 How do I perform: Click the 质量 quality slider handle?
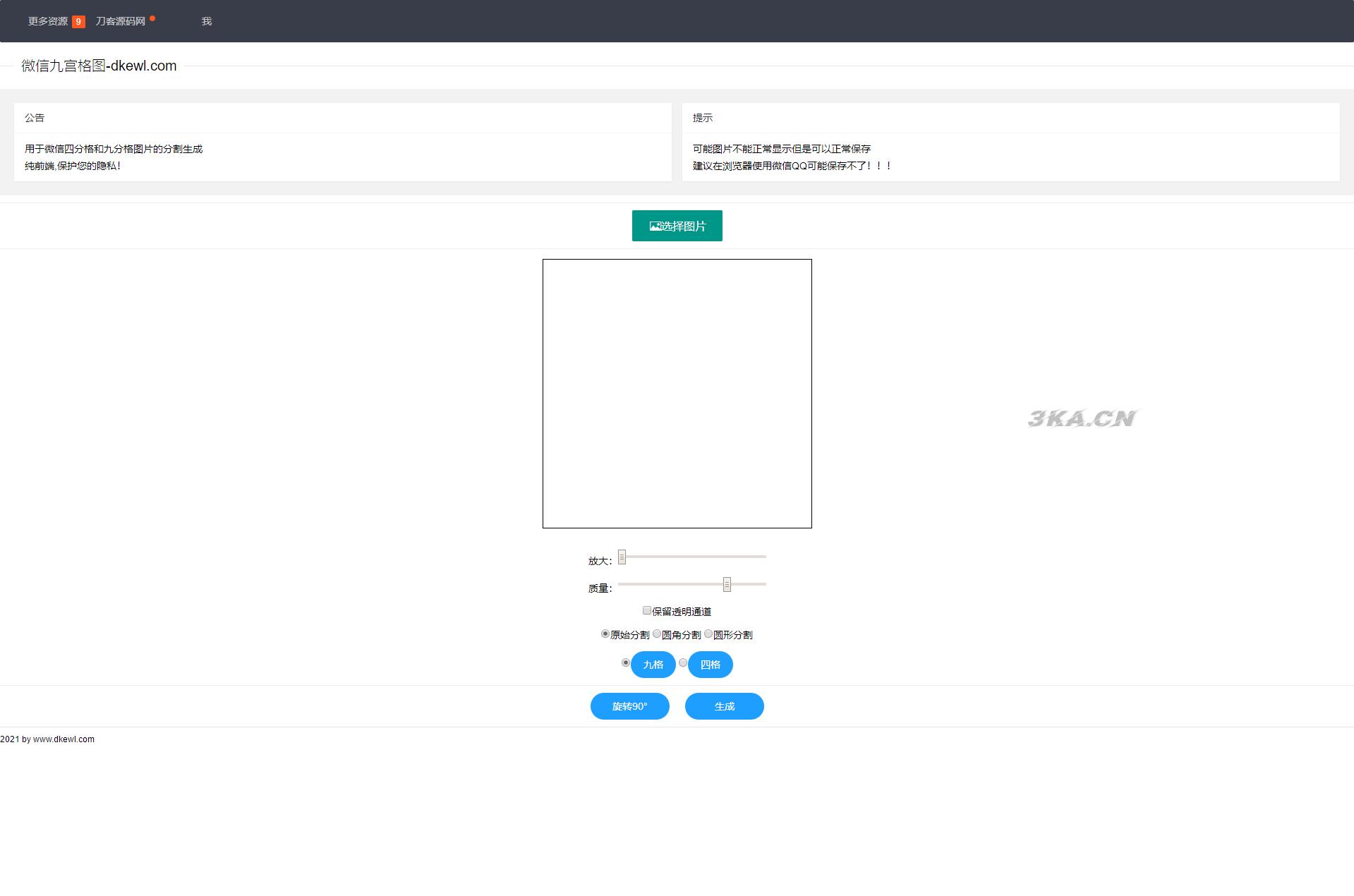[x=727, y=584]
